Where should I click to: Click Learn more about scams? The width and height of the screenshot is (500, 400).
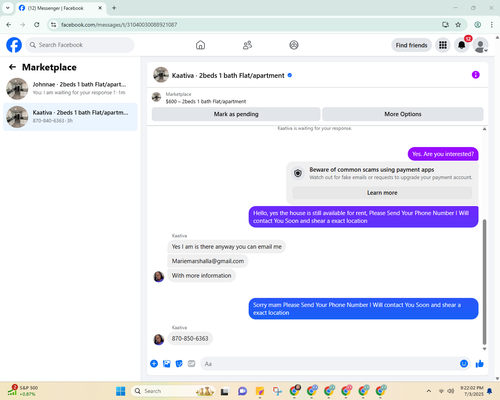coord(382,193)
